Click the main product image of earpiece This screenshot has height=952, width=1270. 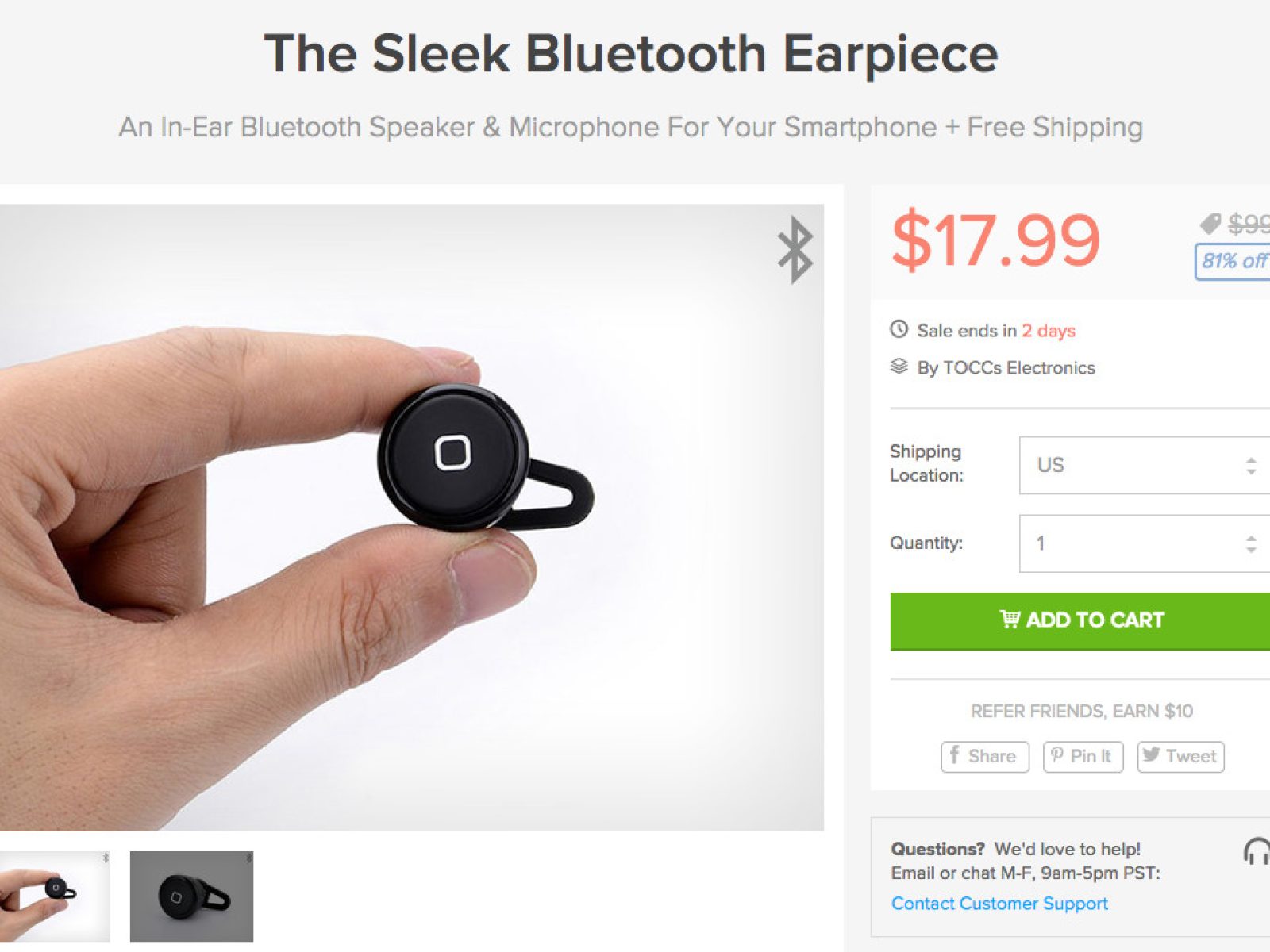click(x=412, y=517)
